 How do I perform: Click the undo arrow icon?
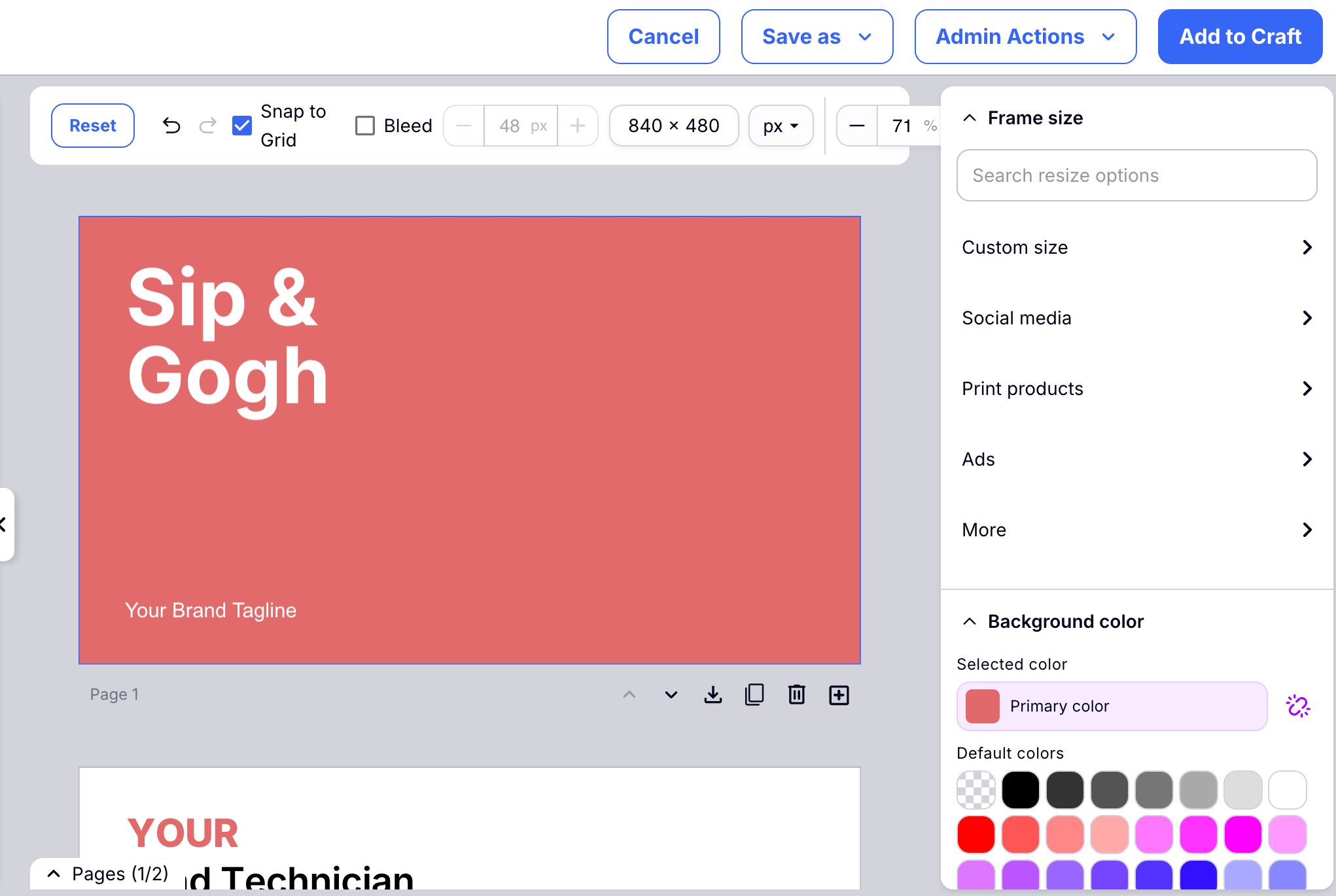point(171,126)
